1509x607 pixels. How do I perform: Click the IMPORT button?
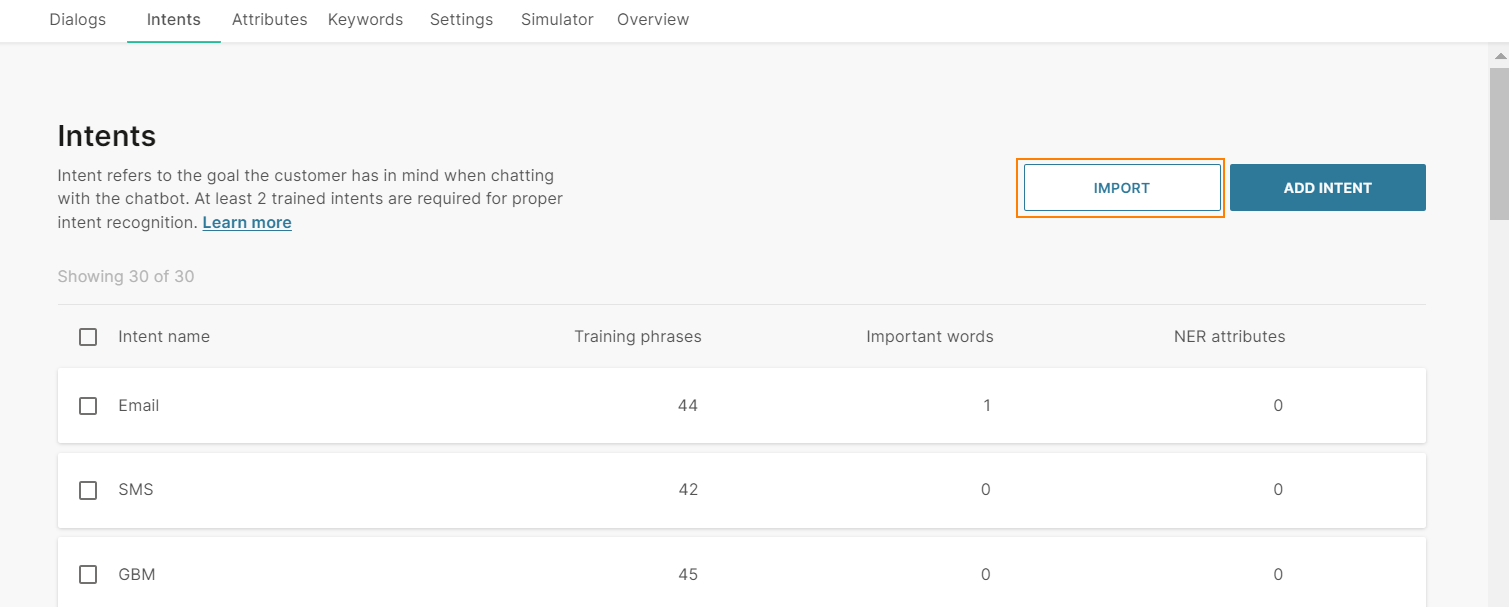1121,188
